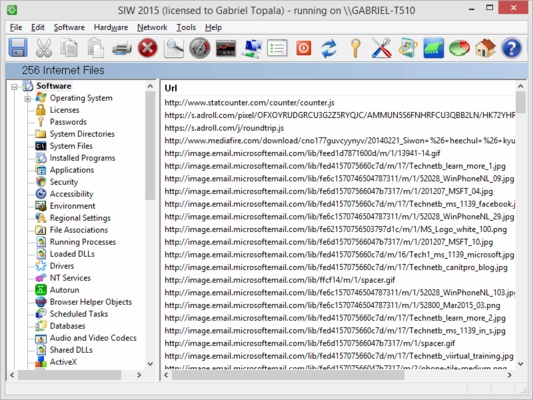Click the blue refresh arrows icon

pyautogui.click(x=329, y=48)
